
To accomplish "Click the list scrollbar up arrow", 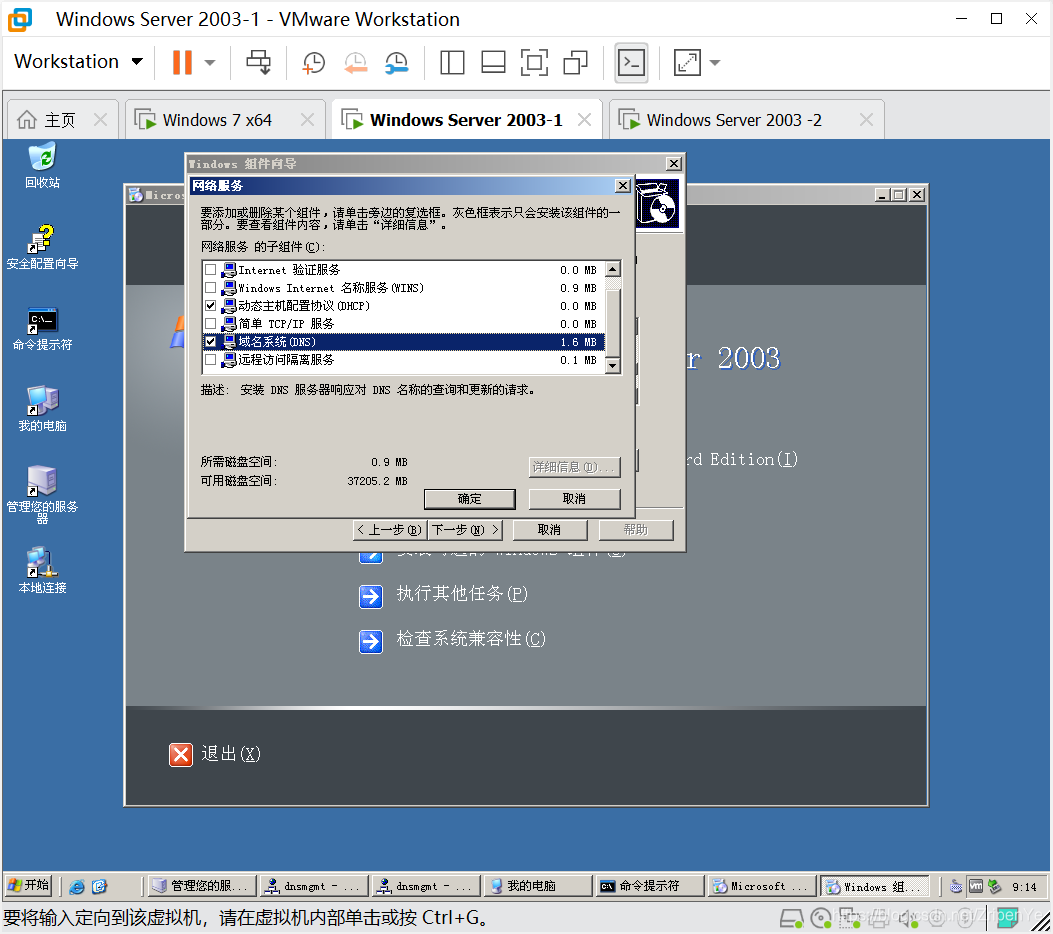I will point(612,269).
